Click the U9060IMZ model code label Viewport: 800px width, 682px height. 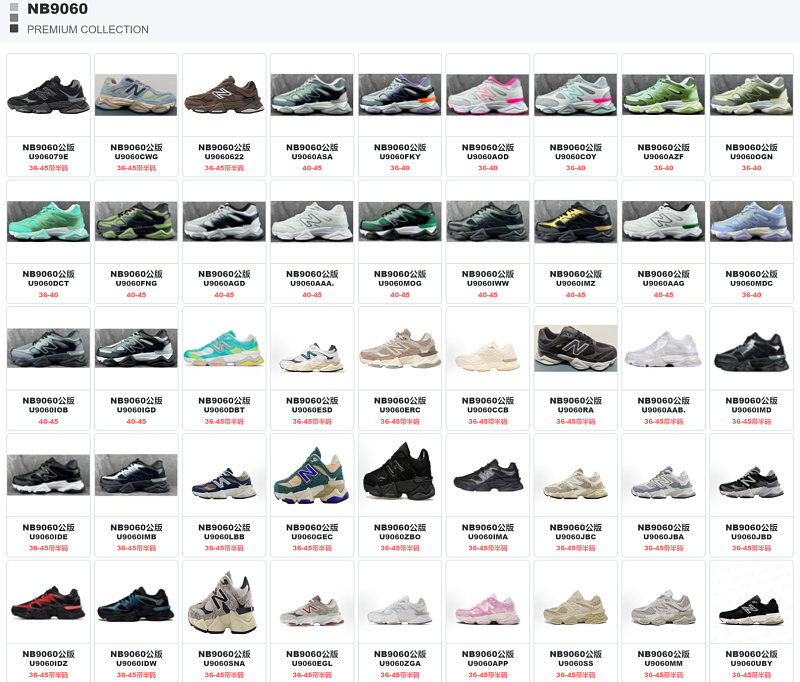576,284
